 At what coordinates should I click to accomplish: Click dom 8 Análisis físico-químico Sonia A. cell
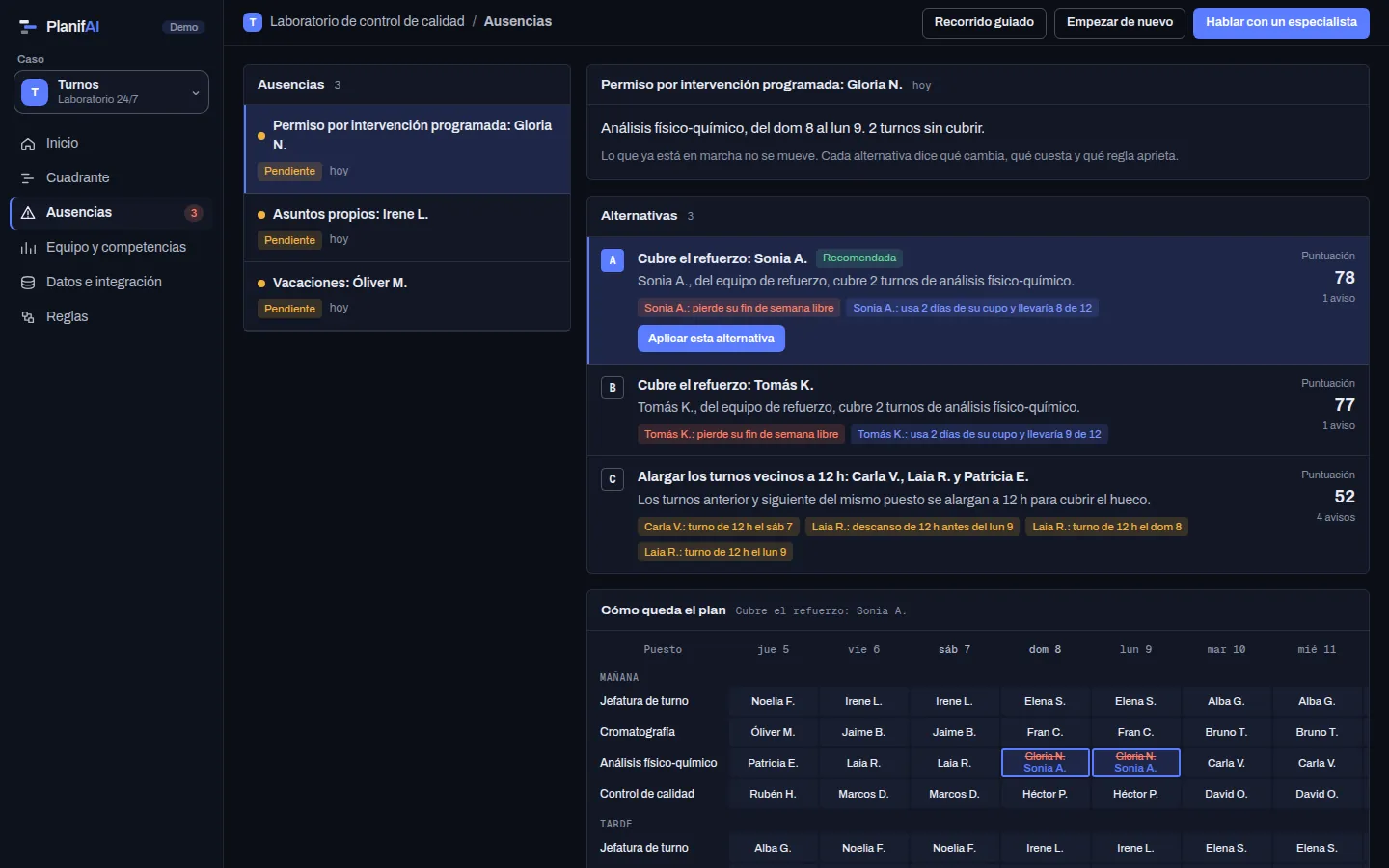click(x=1045, y=763)
